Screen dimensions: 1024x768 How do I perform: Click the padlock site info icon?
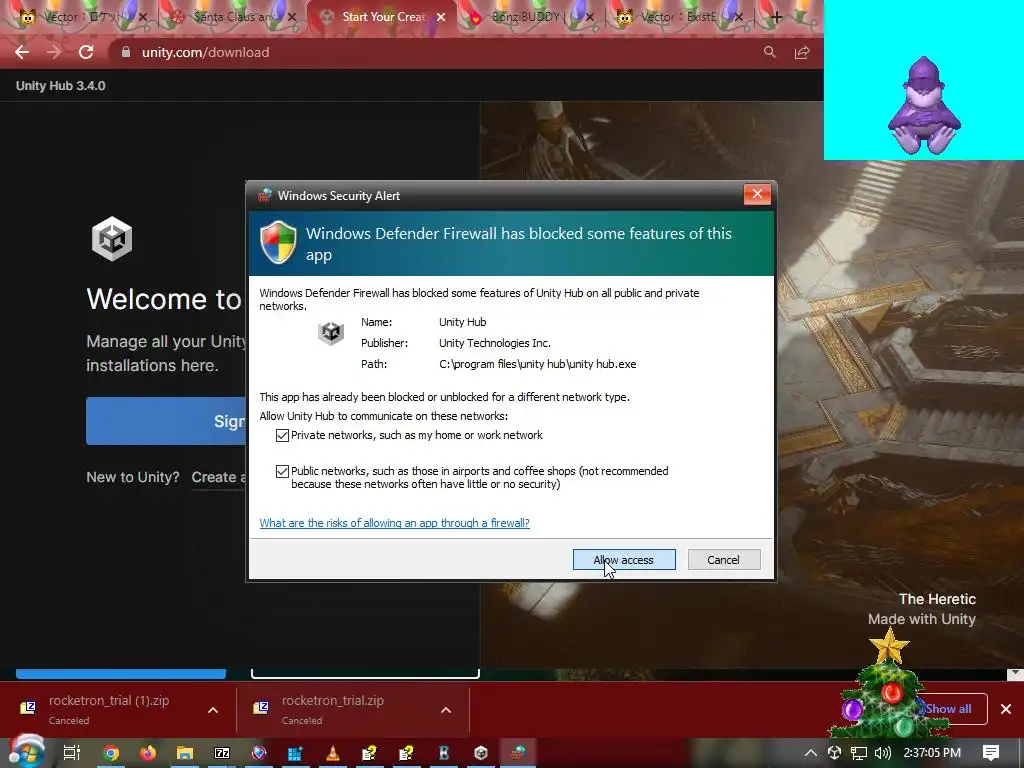[126, 52]
